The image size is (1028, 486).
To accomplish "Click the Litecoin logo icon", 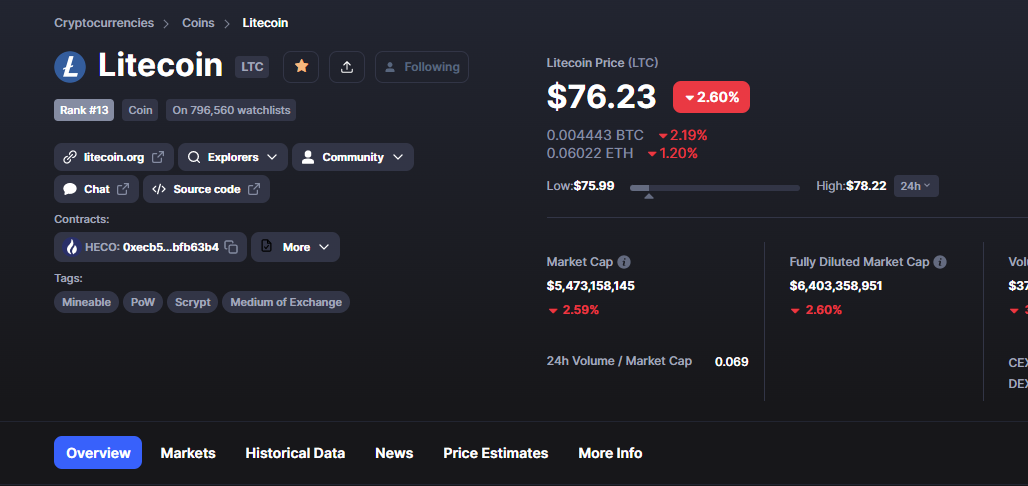I will click(x=70, y=67).
